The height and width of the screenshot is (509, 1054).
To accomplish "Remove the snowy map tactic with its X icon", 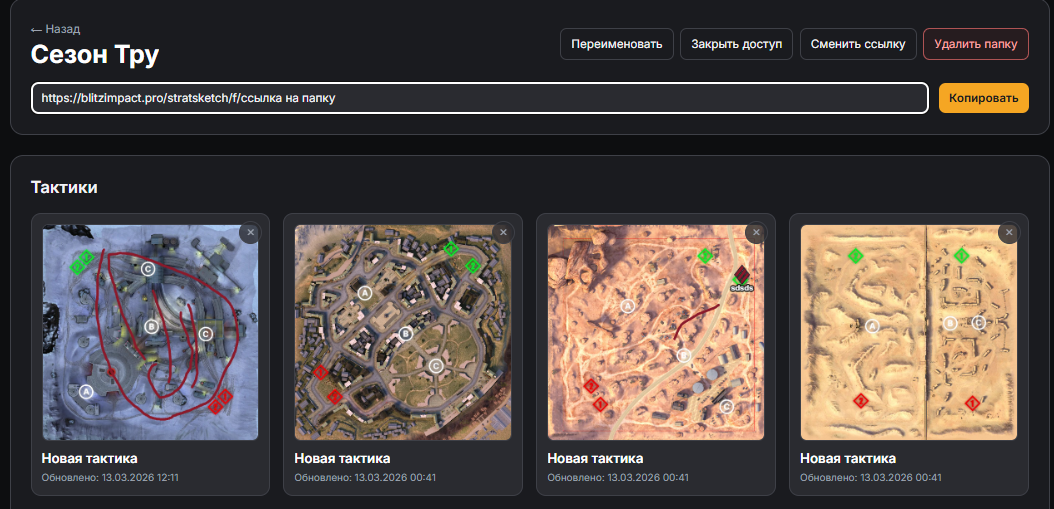I will point(250,232).
